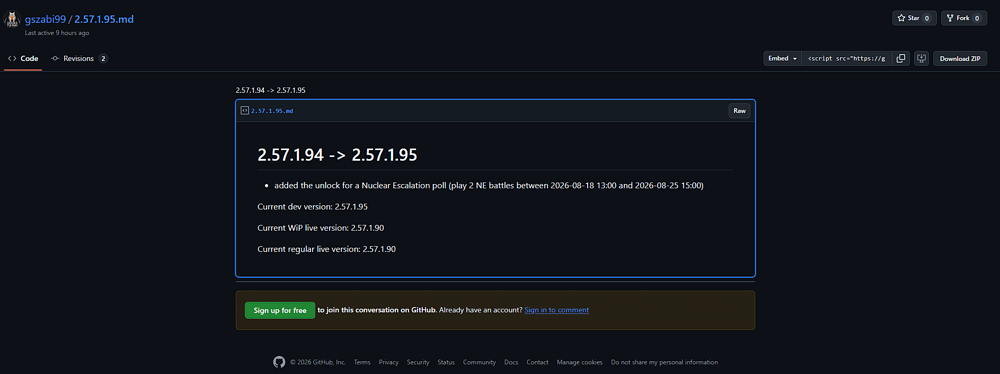Open the Sign in to comment link

557,310
